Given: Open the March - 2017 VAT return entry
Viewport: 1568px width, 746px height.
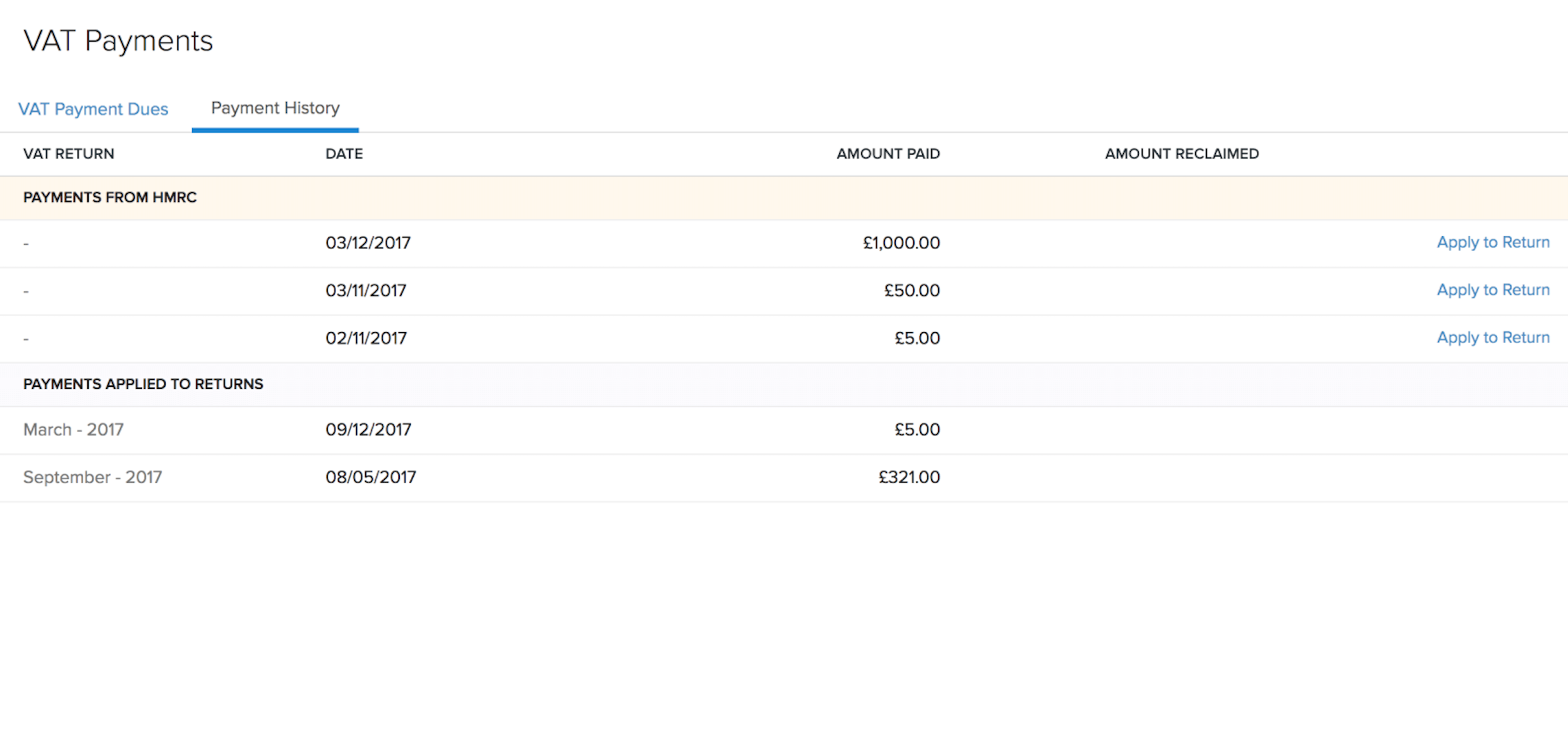Looking at the screenshot, I should point(73,430).
